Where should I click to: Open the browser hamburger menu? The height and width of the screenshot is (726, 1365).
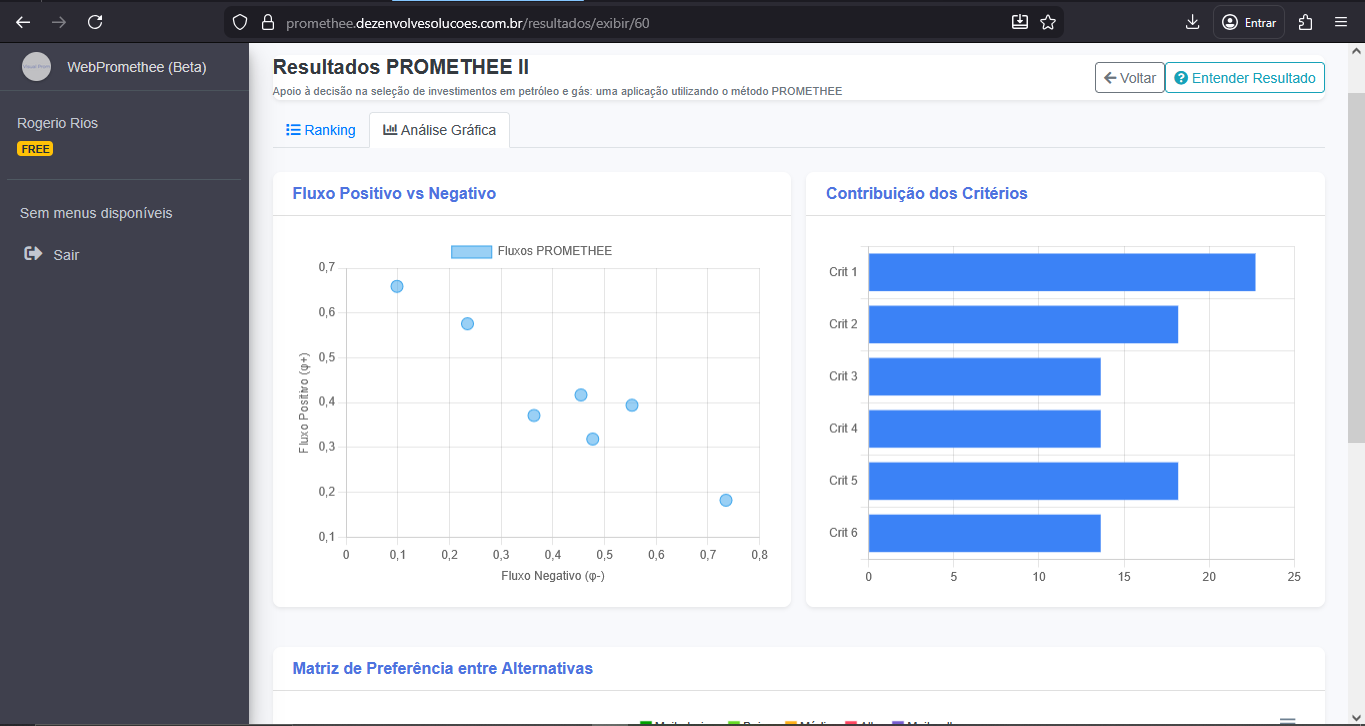(1341, 22)
